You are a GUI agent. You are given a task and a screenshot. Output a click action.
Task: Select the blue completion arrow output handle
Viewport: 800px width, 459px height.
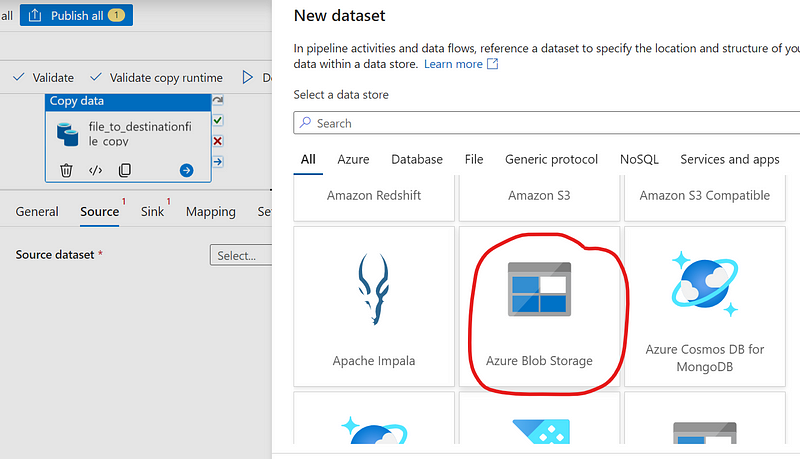(218, 162)
